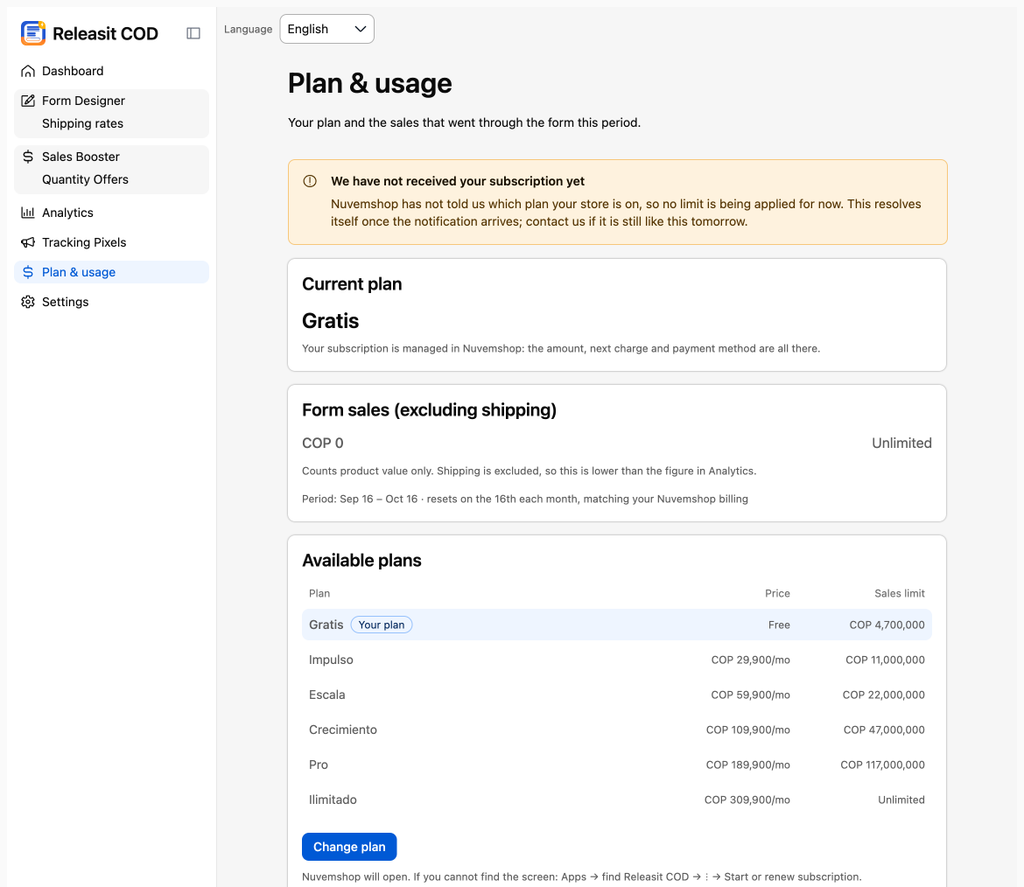This screenshot has width=1024, height=887.
Task: Click the 'Period: Sep 16 – Oct 16' line
Action: tap(525, 499)
